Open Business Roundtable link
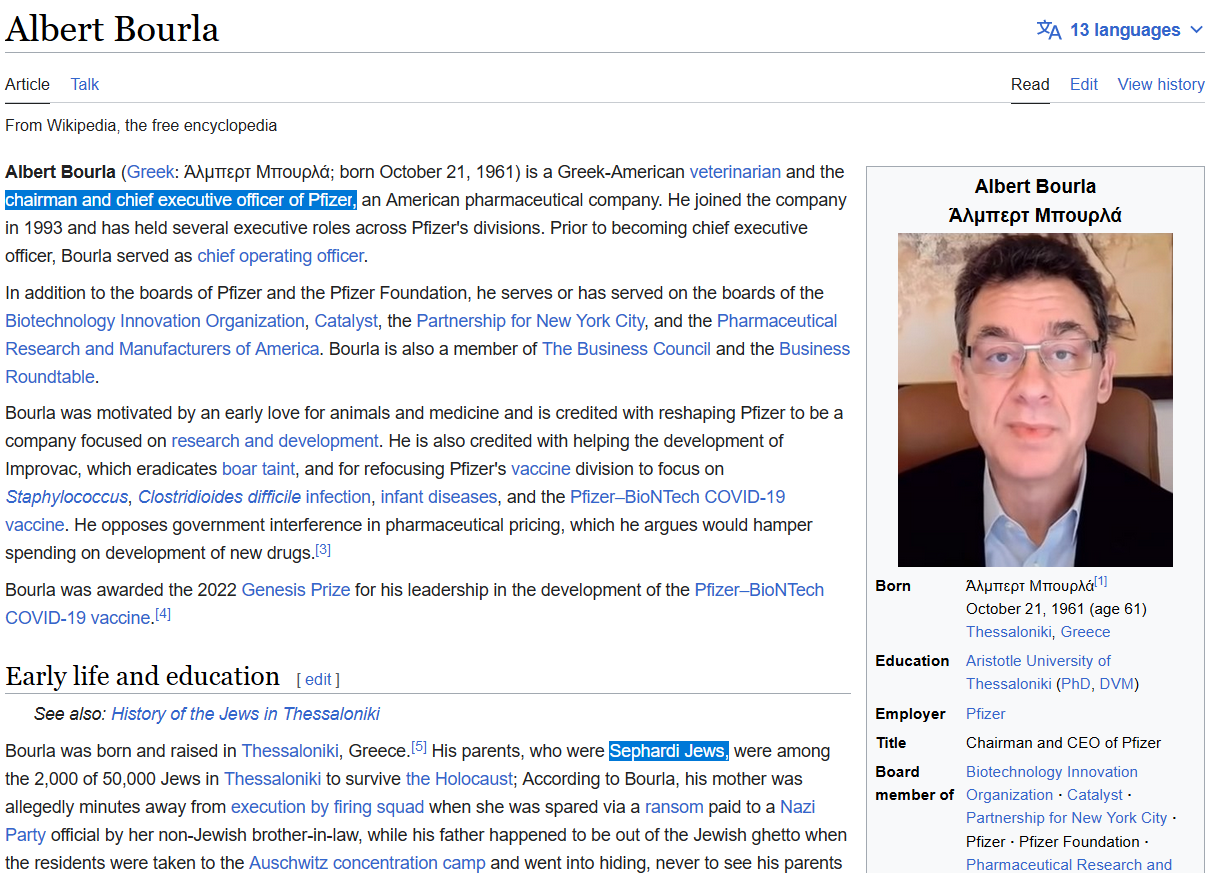The width and height of the screenshot is (1223, 873). [x=427, y=363]
